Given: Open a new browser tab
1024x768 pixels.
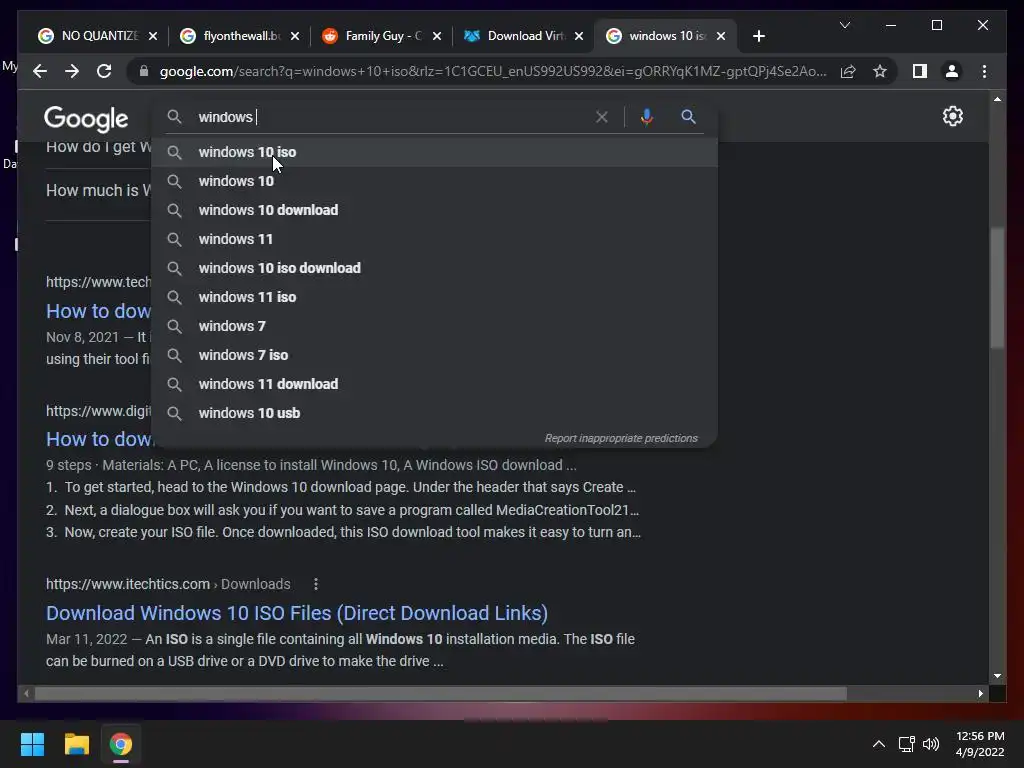Looking at the screenshot, I should point(758,36).
